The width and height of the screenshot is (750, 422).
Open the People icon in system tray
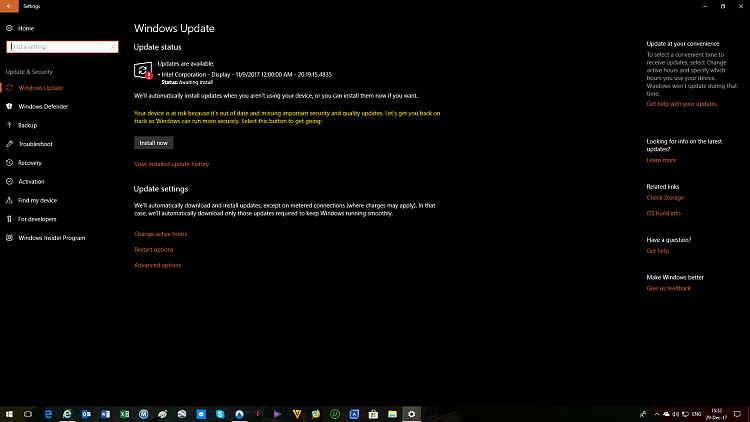[643, 414]
